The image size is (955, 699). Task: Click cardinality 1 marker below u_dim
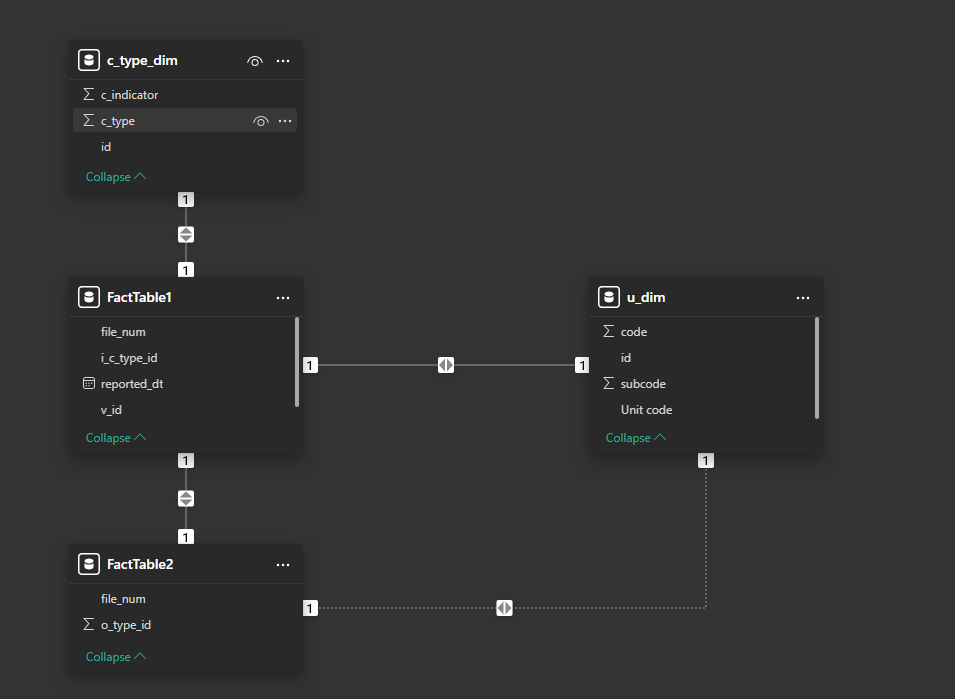[x=706, y=460]
